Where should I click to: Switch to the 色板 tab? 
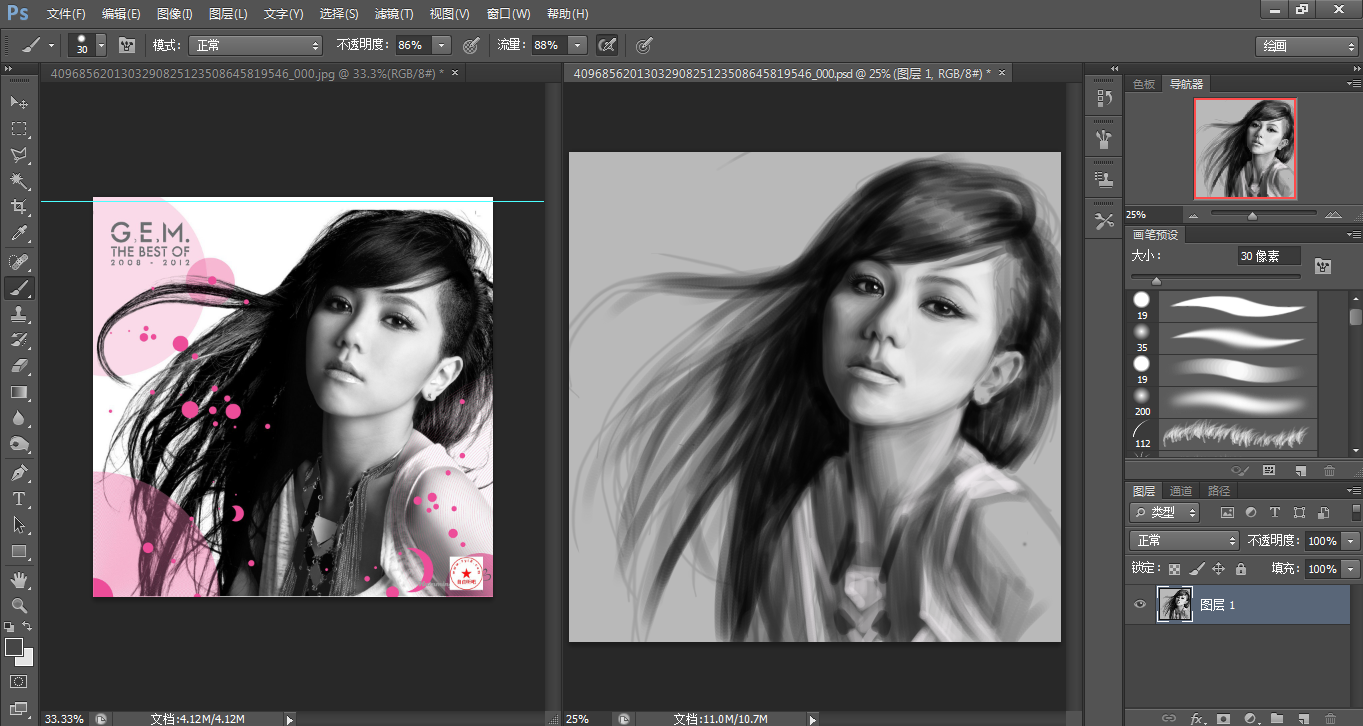coord(1143,84)
